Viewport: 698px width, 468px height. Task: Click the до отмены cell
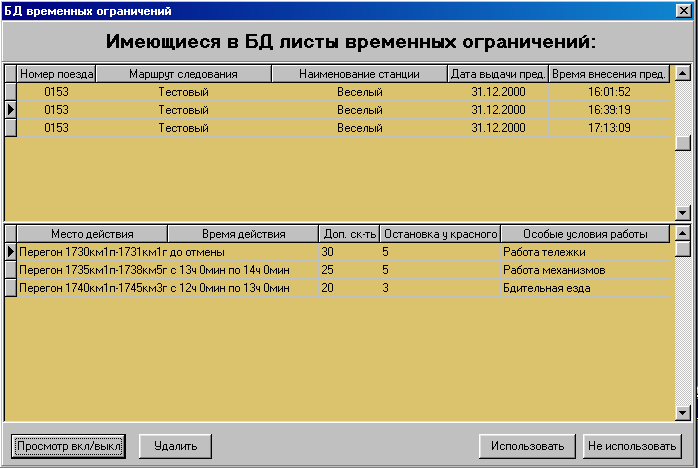pyautogui.click(x=243, y=252)
